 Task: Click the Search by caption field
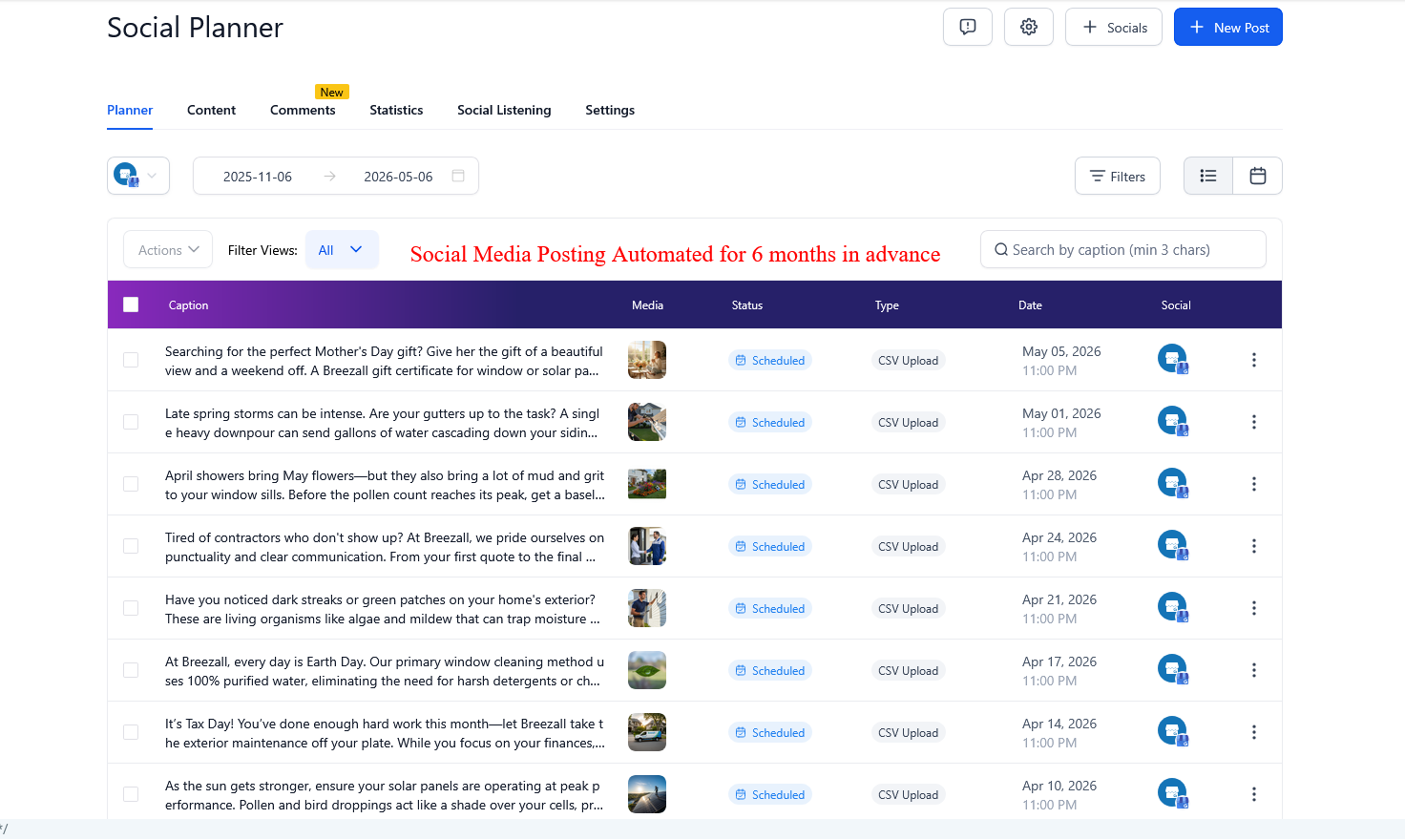tap(1123, 249)
